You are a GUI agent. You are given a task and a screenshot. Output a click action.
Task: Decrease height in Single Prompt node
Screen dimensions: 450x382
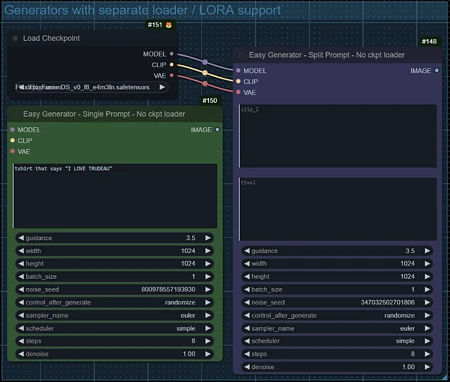point(21,264)
